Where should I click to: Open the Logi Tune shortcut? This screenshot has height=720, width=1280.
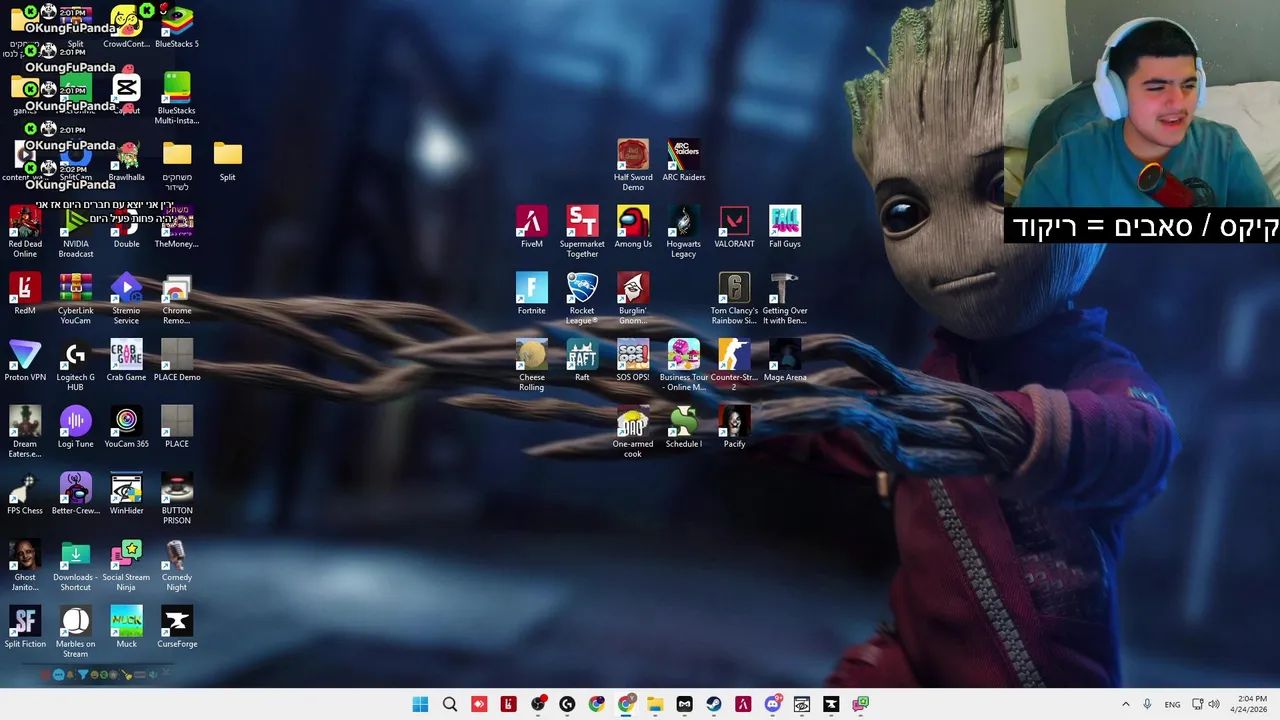click(x=76, y=427)
